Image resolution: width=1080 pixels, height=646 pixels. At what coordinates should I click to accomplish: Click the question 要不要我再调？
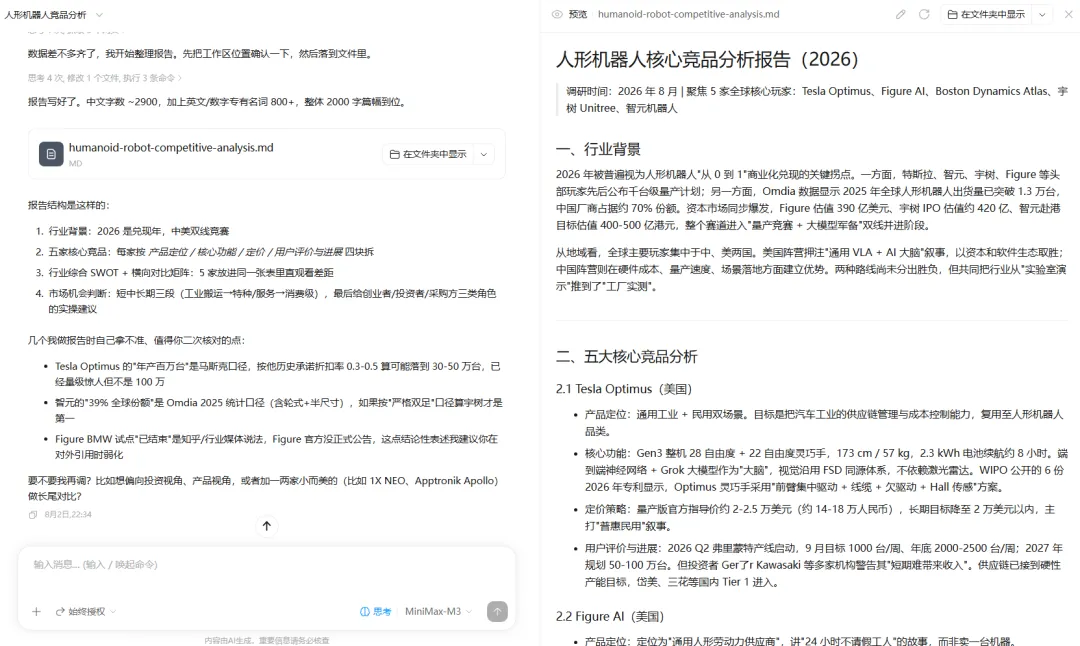[x=262, y=488]
